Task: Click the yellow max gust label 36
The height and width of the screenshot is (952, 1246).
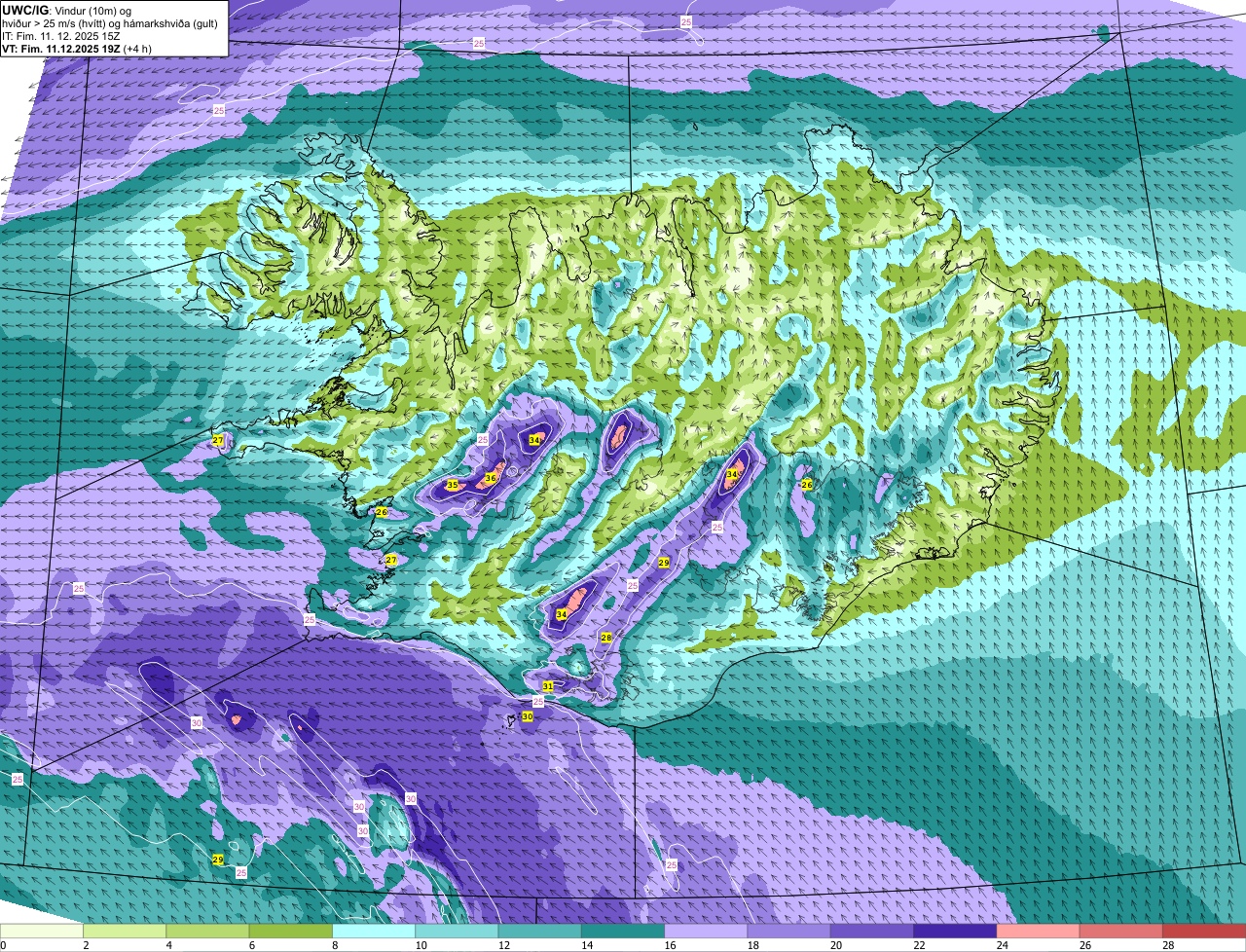Action: coord(491,478)
